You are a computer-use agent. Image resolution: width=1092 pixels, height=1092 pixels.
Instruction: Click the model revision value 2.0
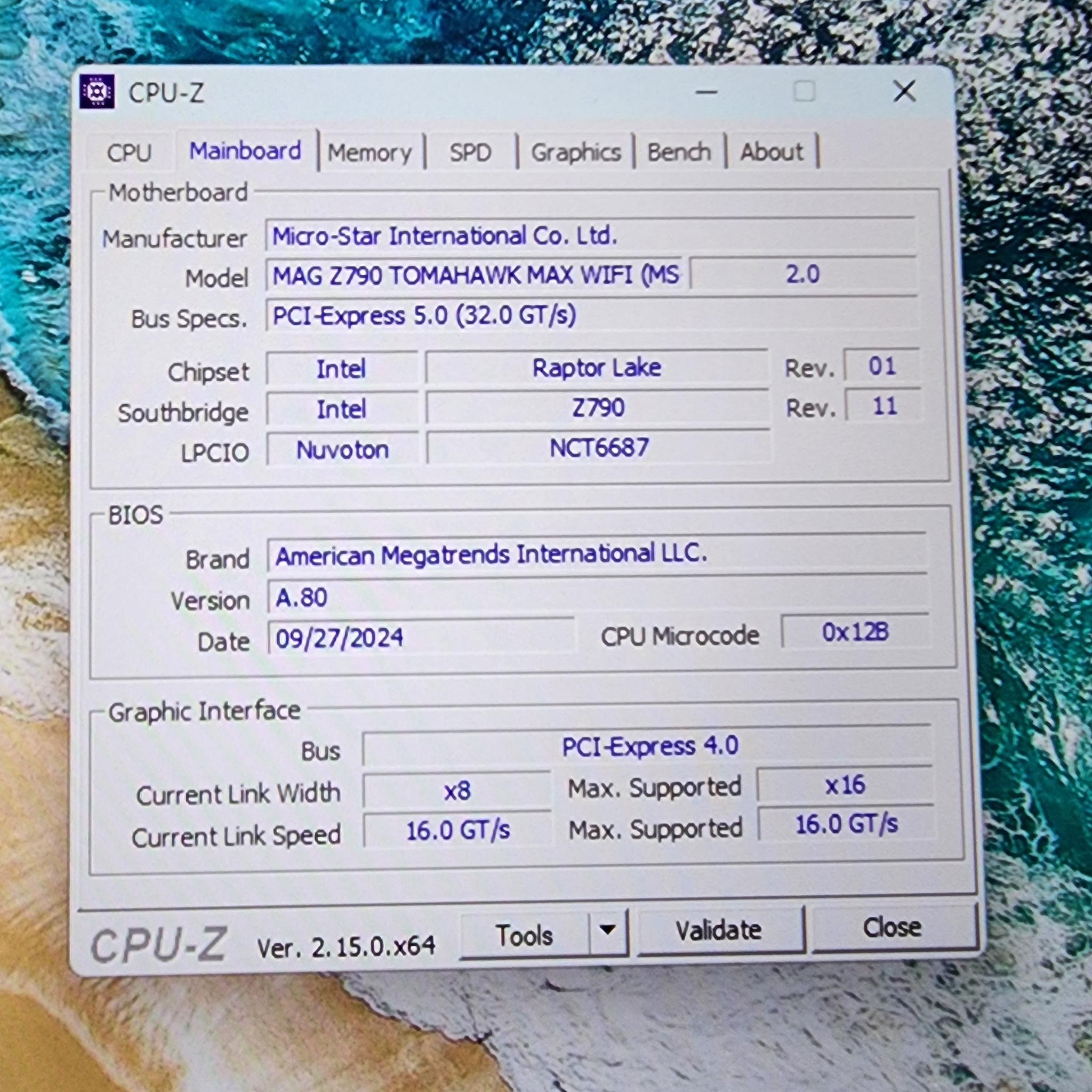pyautogui.click(x=802, y=274)
